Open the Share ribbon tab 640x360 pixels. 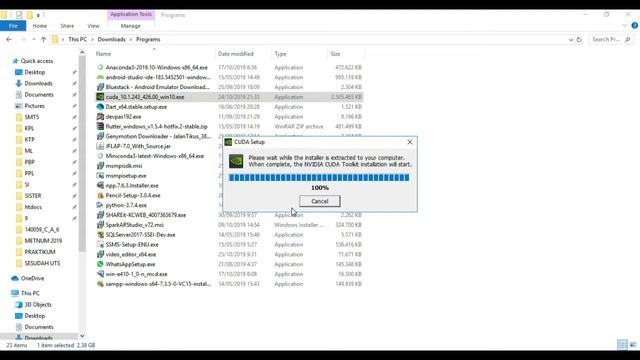(67, 26)
